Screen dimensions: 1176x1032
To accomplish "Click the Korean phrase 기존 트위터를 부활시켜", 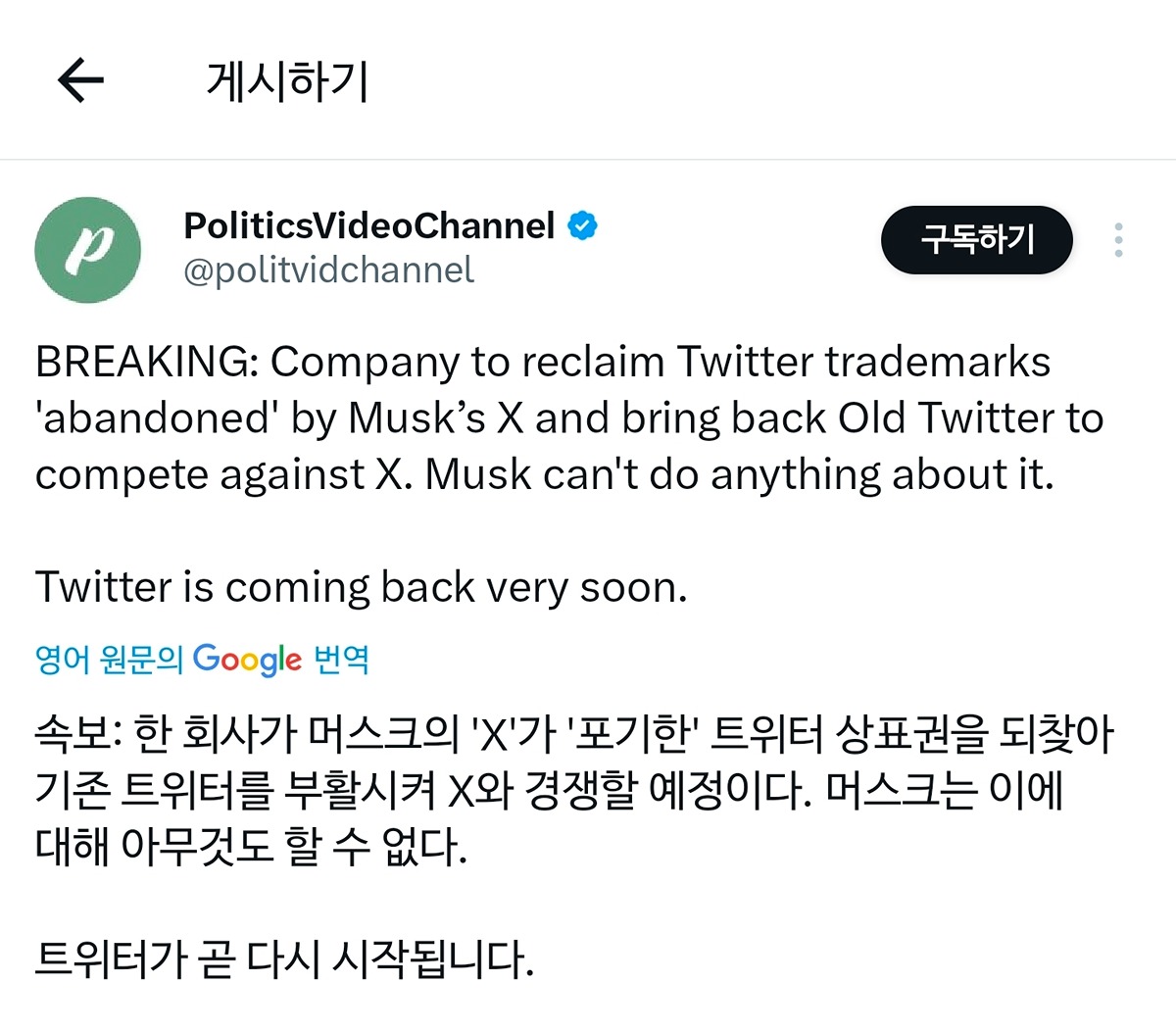I will tap(235, 790).
